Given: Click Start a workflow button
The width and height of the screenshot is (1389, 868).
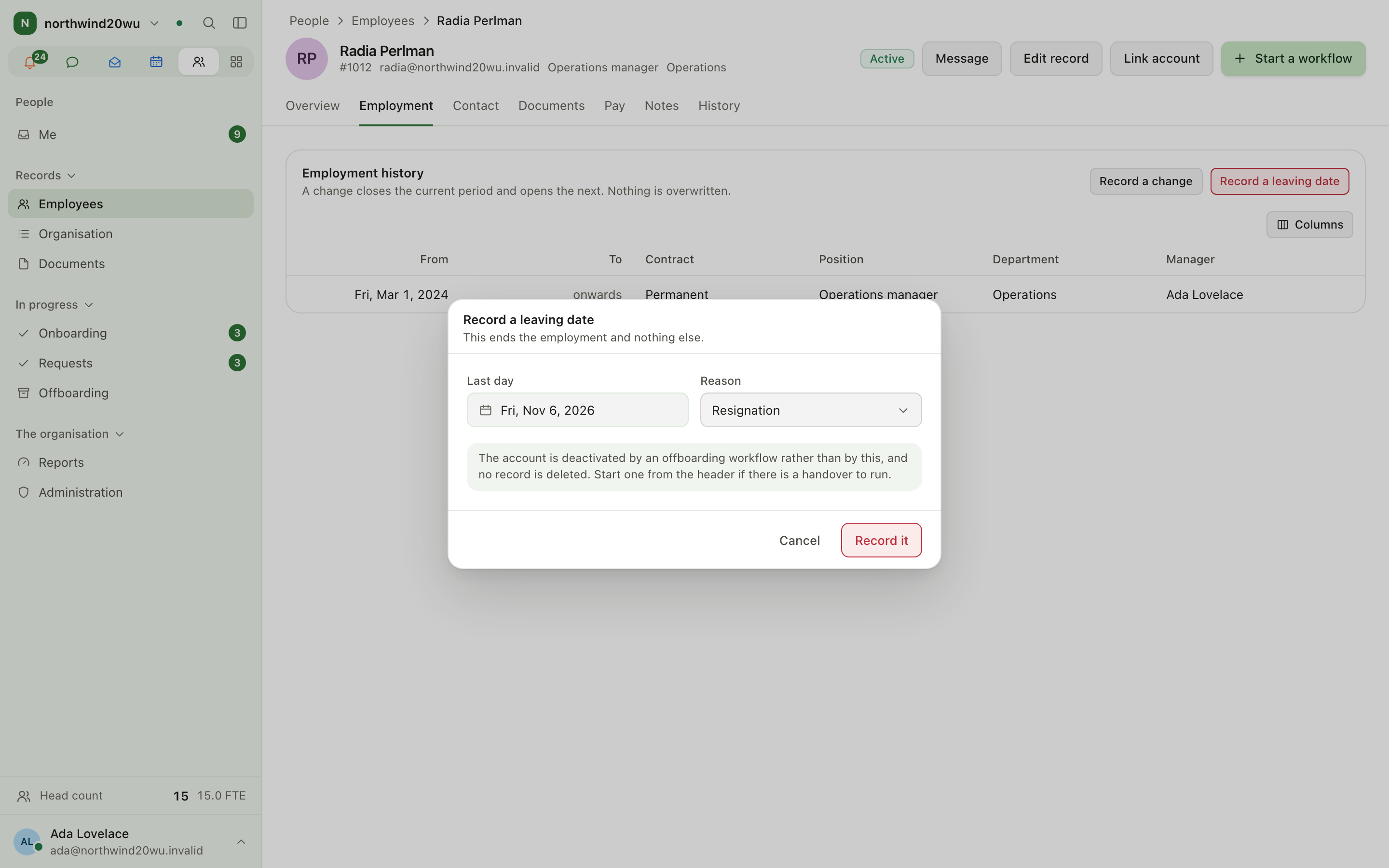Looking at the screenshot, I should 1293,58.
